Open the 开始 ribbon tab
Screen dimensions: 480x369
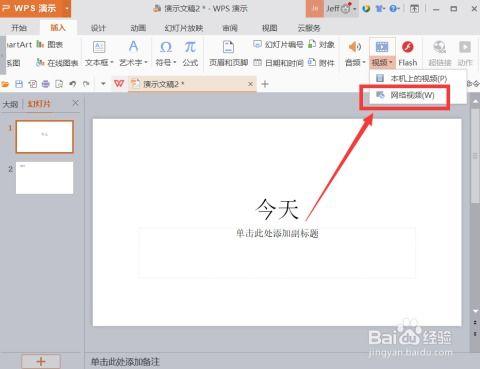(19, 28)
